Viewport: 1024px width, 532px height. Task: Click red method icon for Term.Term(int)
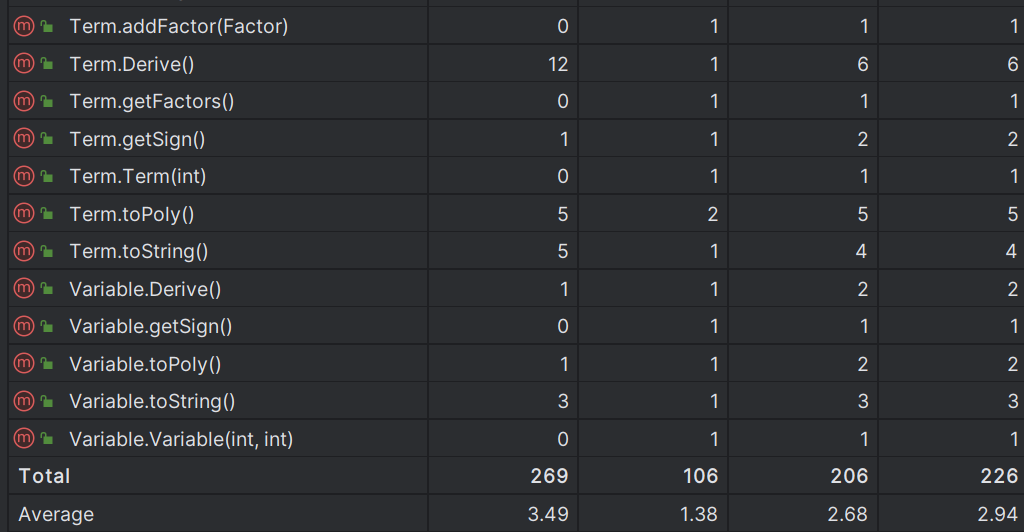point(24,176)
